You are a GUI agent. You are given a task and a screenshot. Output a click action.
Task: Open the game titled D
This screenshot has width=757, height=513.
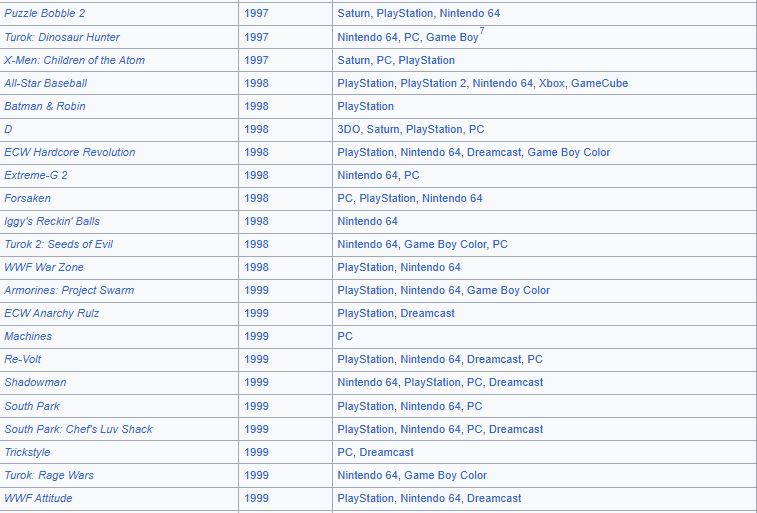[x=8, y=129]
